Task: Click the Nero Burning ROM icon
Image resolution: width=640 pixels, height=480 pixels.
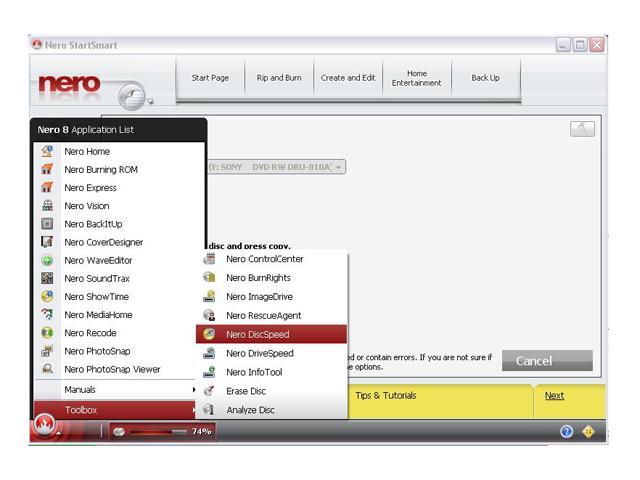Action: pos(47,169)
